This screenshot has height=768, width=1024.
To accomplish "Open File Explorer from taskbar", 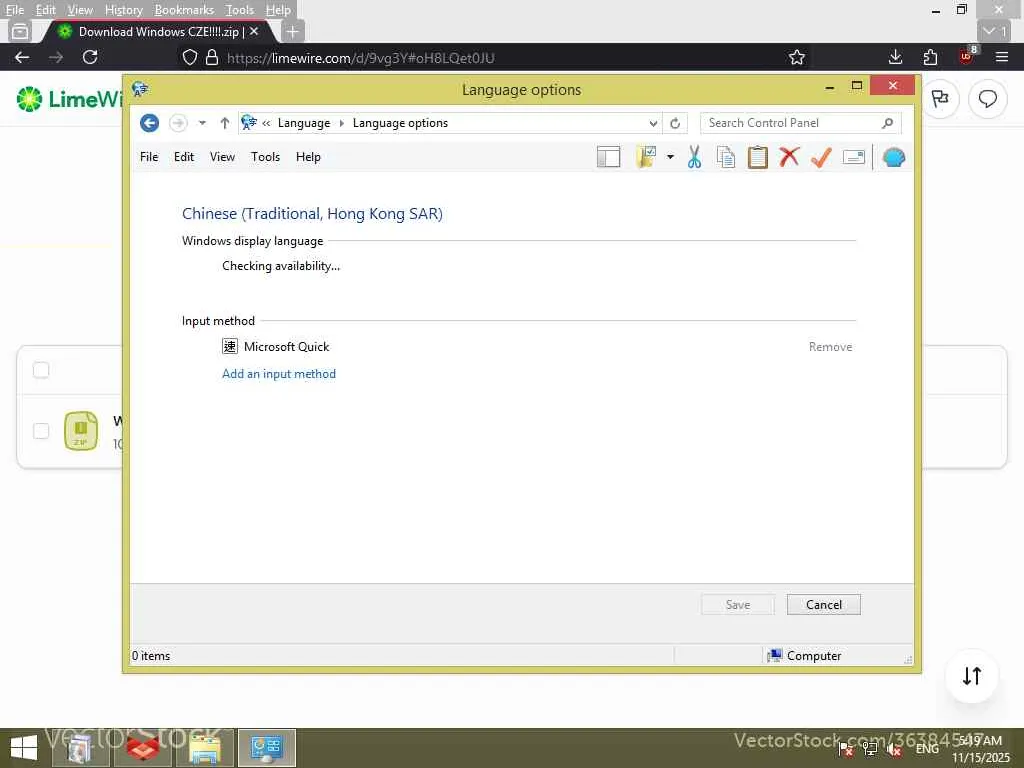I will [x=204, y=748].
